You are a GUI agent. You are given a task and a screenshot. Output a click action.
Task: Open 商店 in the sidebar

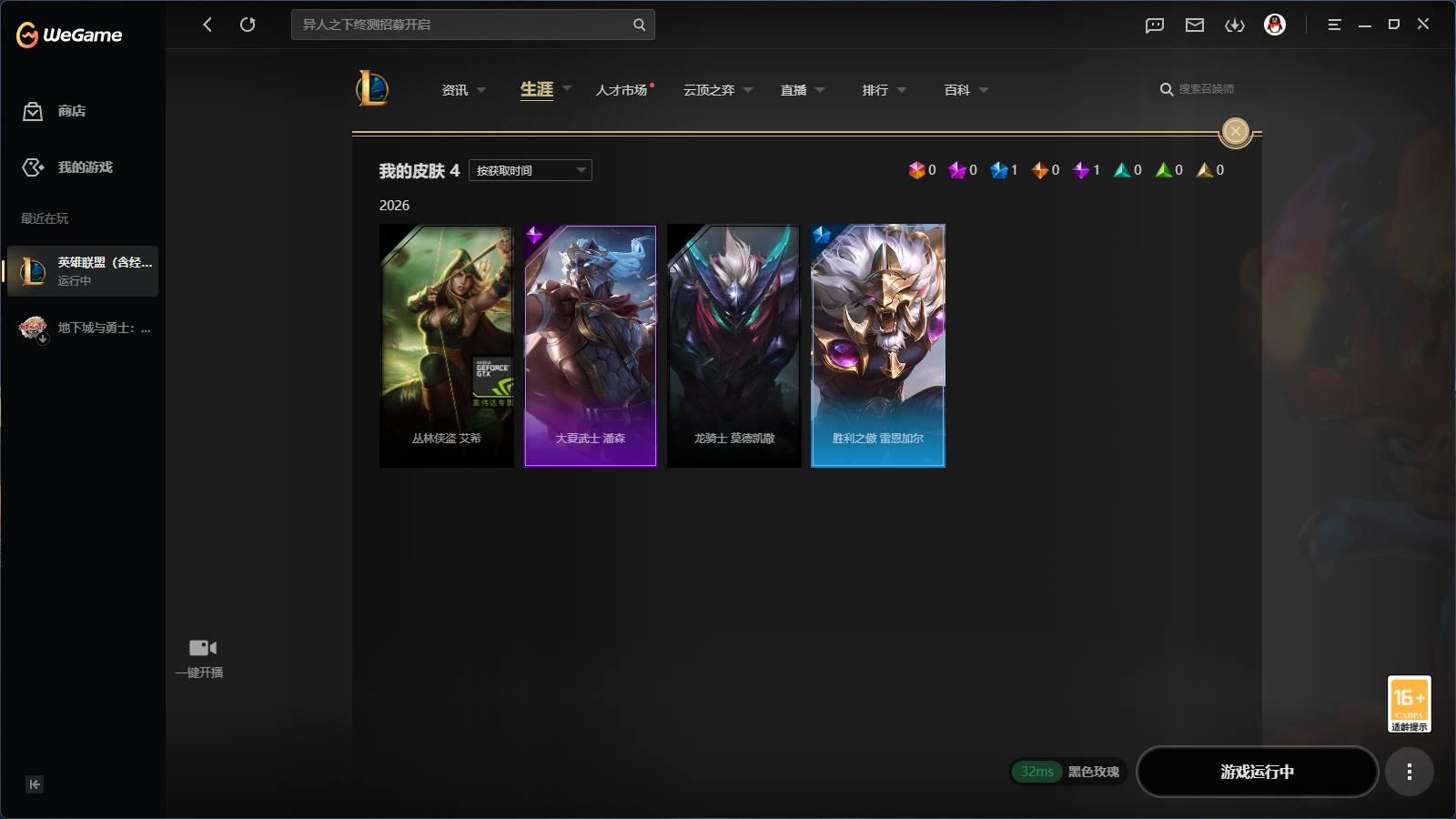click(55, 111)
